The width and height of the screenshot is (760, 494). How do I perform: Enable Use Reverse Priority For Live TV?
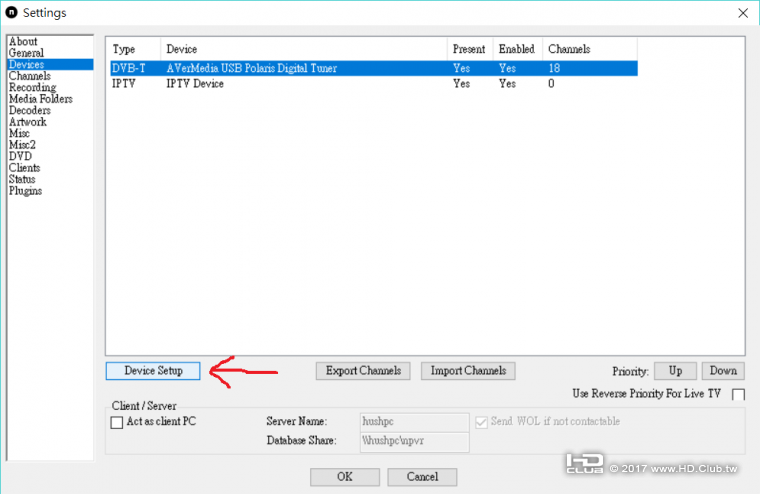pos(738,394)
